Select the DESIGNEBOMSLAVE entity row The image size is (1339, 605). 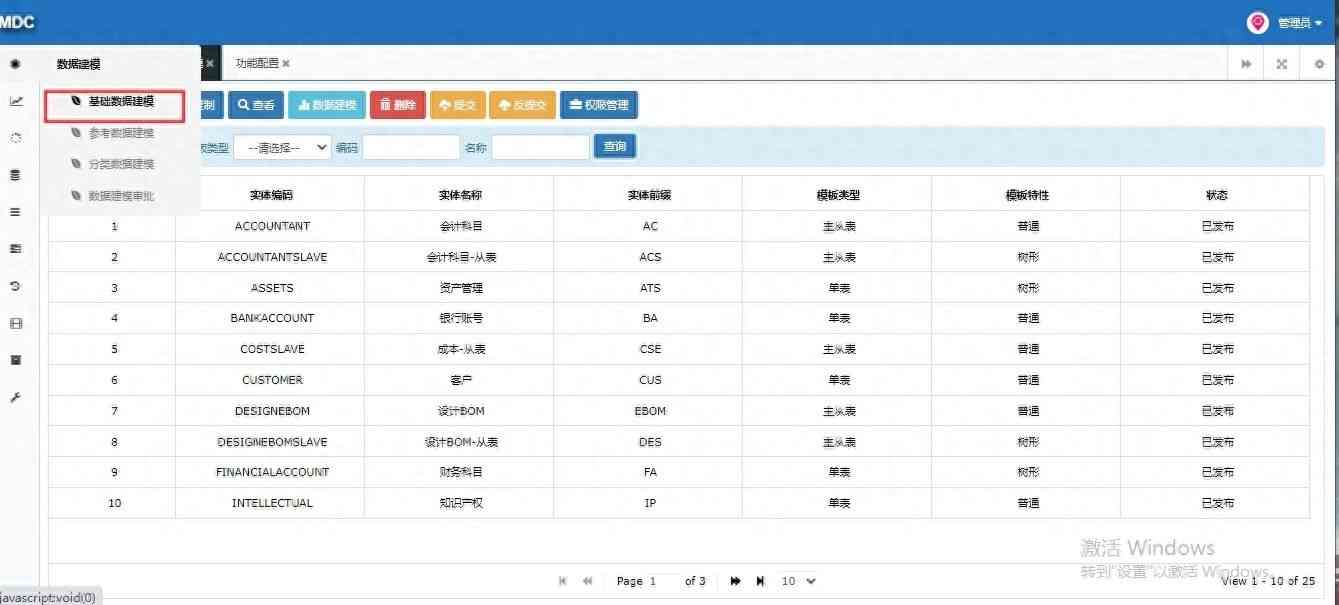pyautogui.click(x=679, y=442)
